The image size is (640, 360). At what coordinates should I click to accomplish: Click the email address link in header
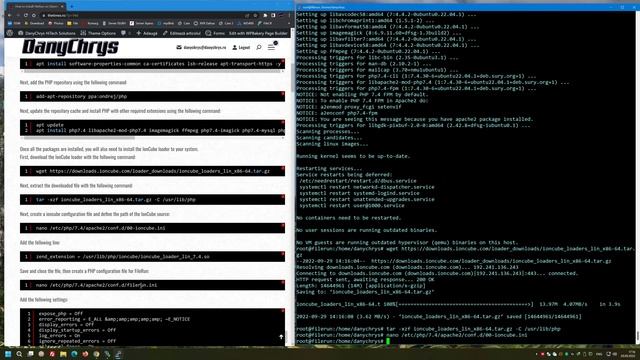click(201, 47)
